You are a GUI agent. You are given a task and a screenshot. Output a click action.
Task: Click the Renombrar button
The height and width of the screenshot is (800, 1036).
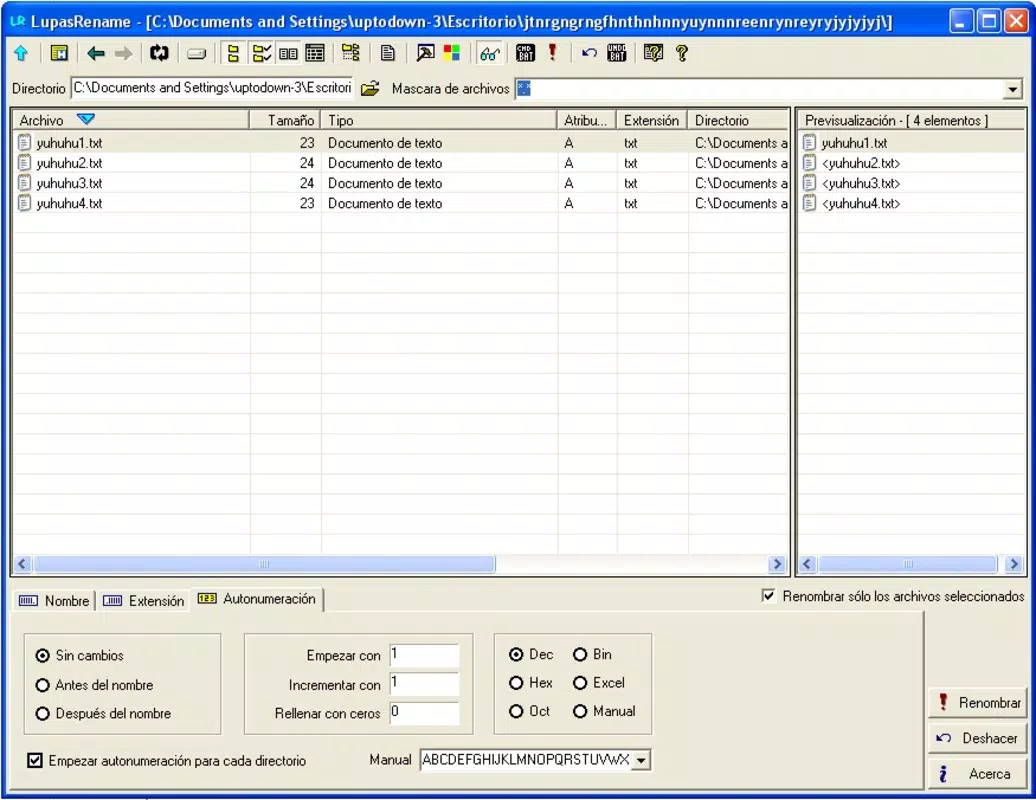pyautogui.click(x=980, y=703)
